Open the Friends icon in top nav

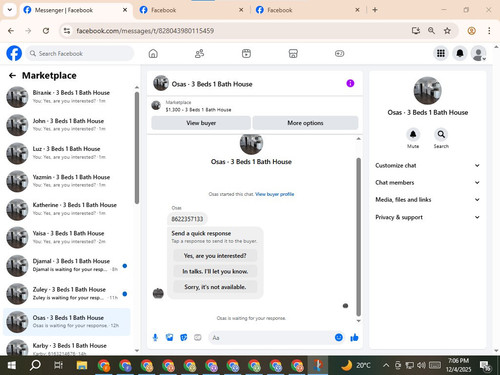(199, 53)
